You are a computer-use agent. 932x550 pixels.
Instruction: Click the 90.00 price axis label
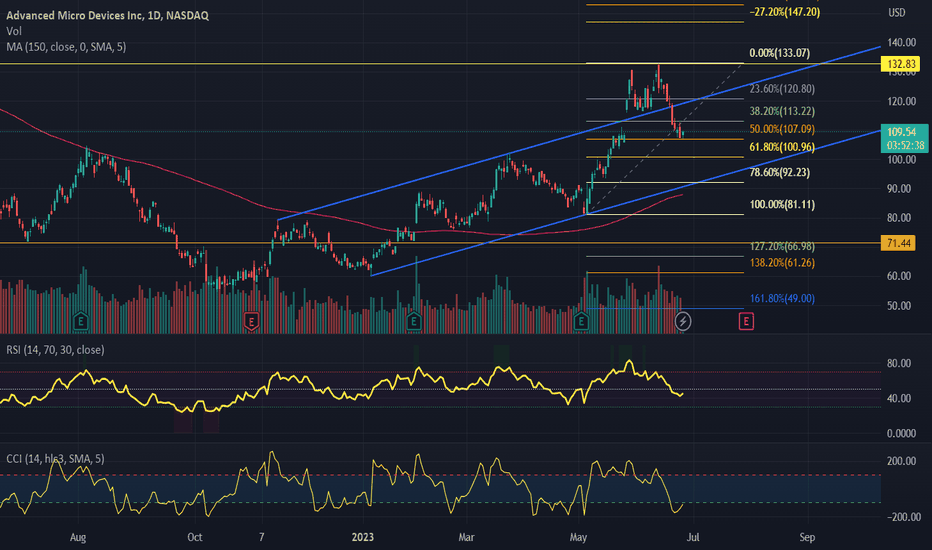tap(899, 188)
